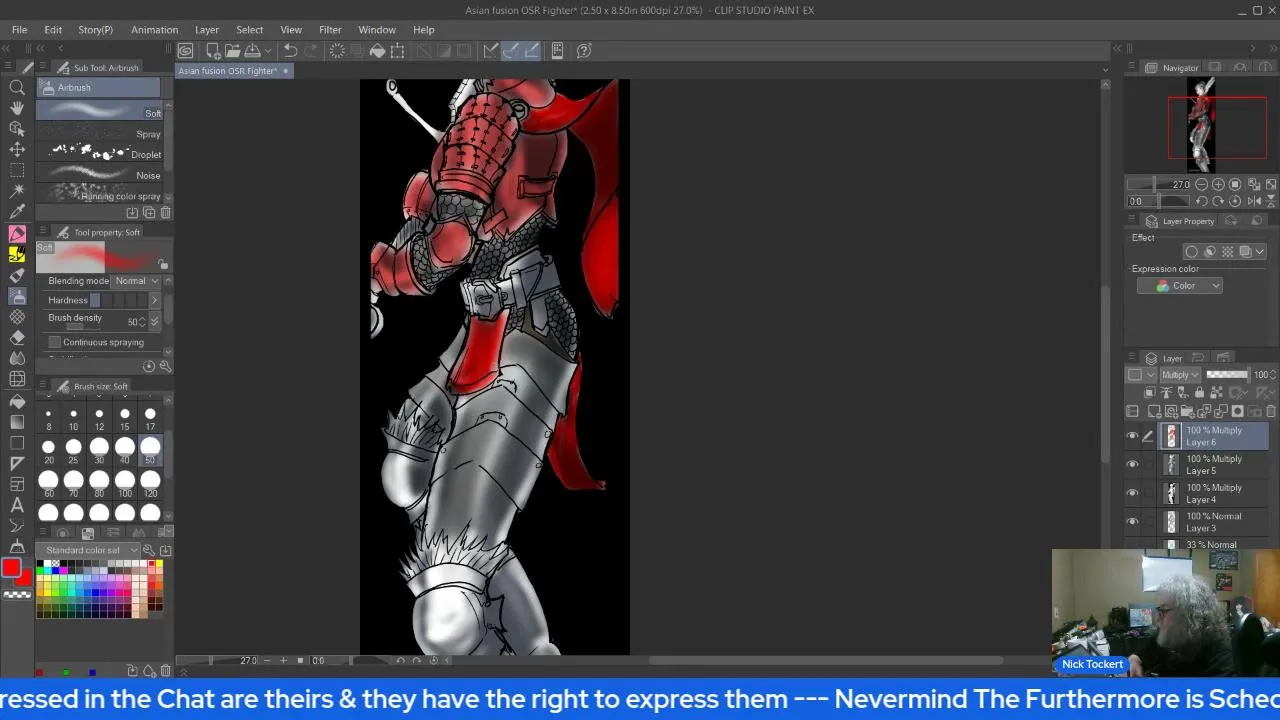This screenshot has height=720, width=1280.
Task: Select the Fill bucket tool
Action: pyautogui.click(x=17, y=401)
